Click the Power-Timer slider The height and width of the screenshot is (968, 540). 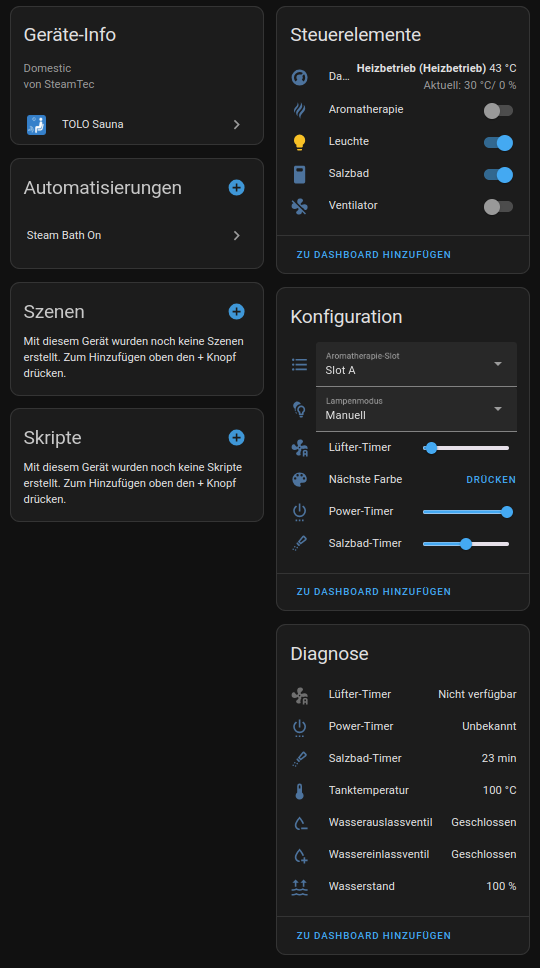466,512
